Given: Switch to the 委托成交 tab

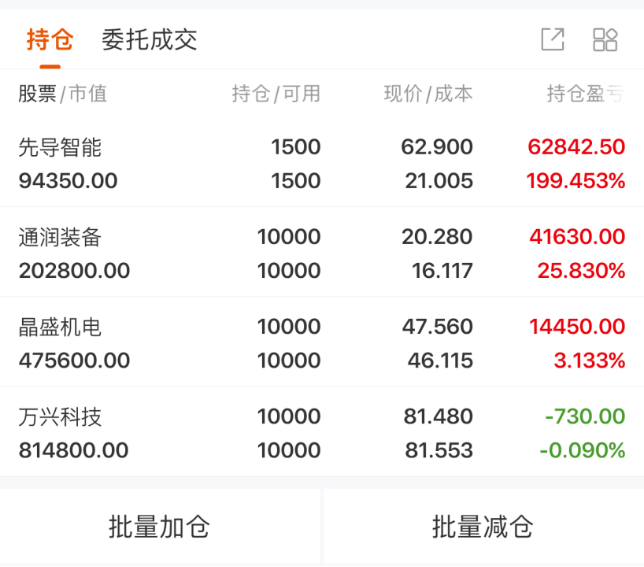Looking at the screenshot, I should click(150, 39).
